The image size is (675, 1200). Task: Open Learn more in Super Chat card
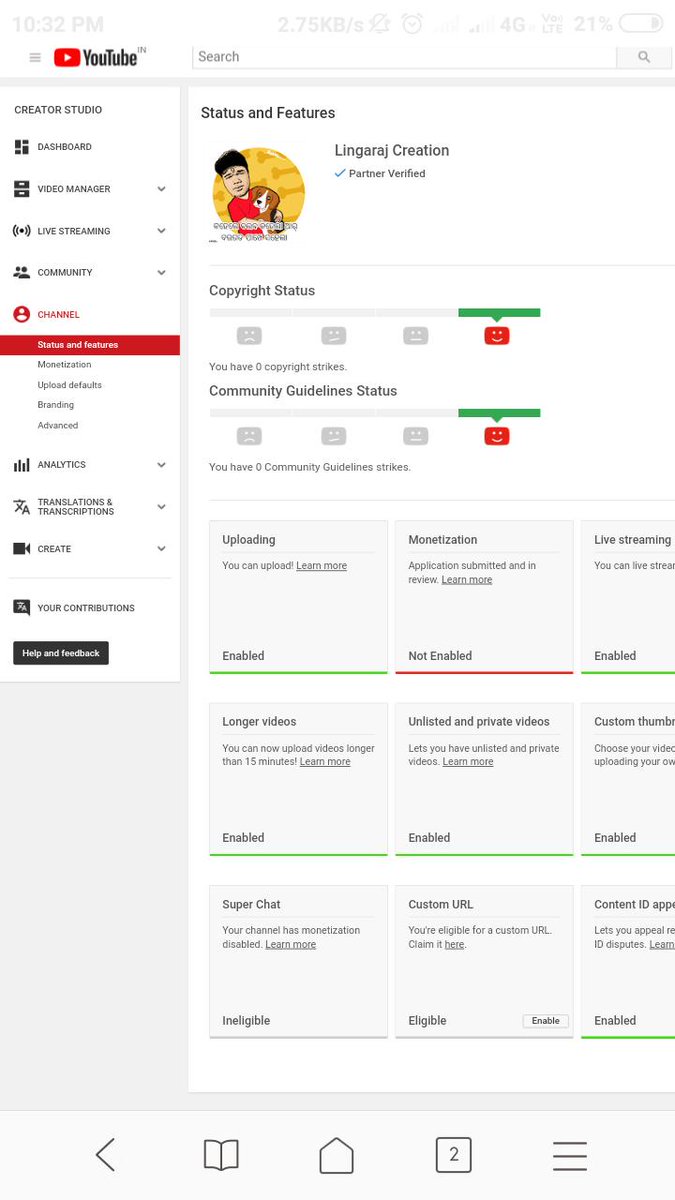(x=290, y=945)
